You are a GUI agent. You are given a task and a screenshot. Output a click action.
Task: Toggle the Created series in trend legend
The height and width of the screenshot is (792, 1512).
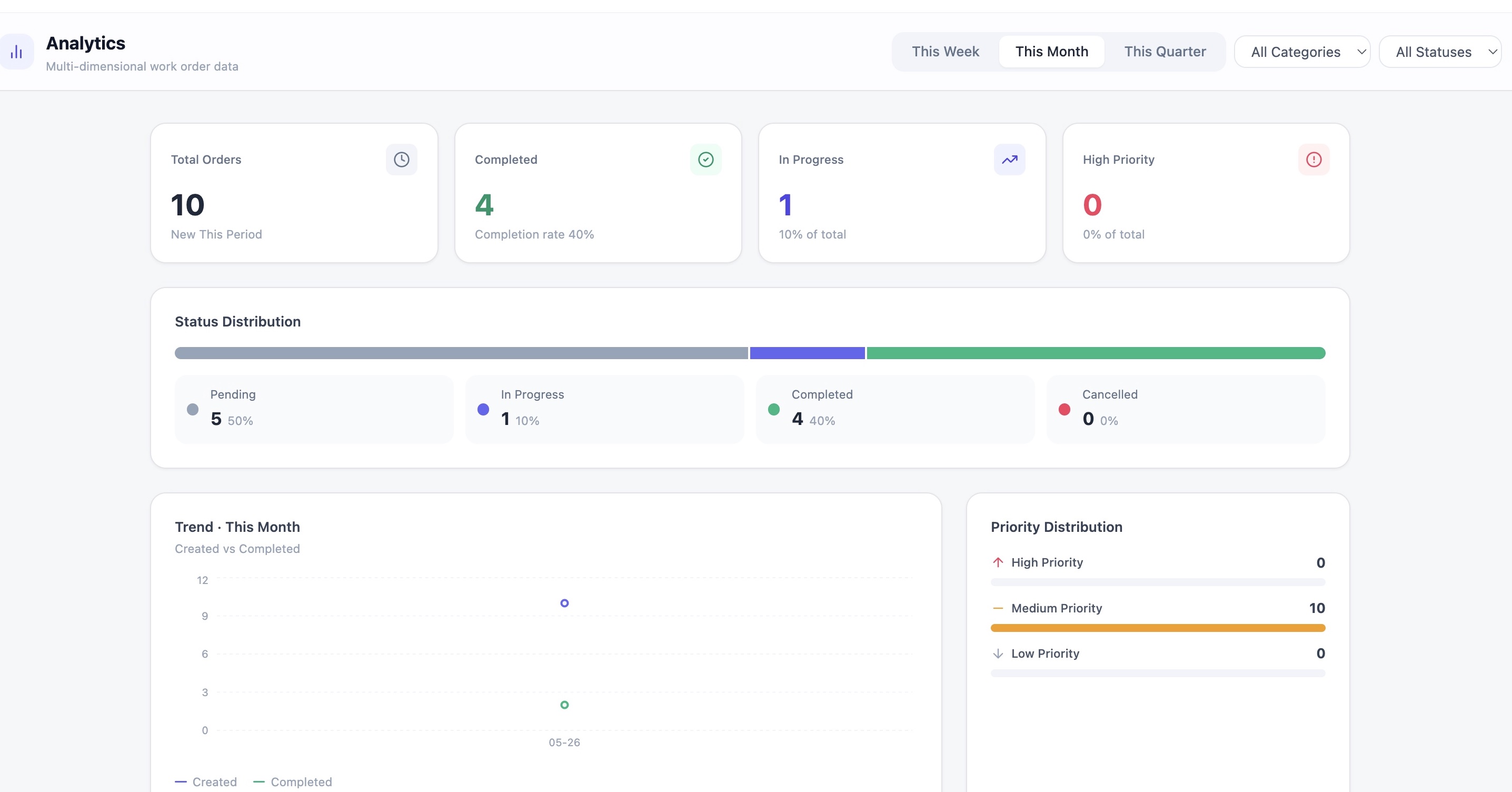tap(206, 781)
